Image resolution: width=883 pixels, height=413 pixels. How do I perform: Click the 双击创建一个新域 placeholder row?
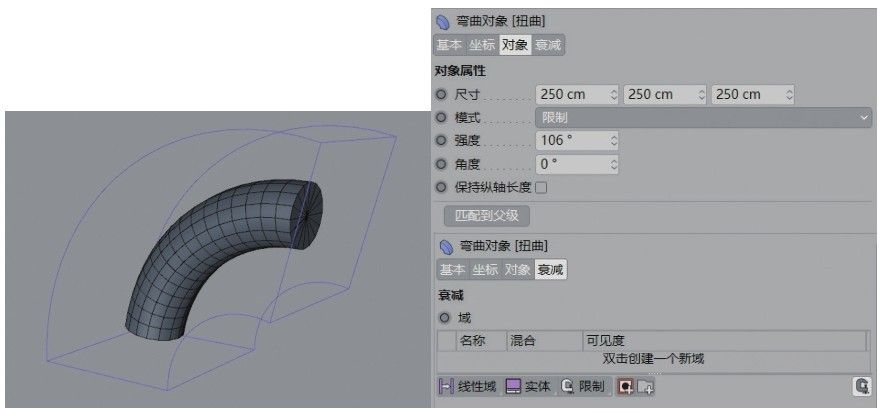point(653,359)
